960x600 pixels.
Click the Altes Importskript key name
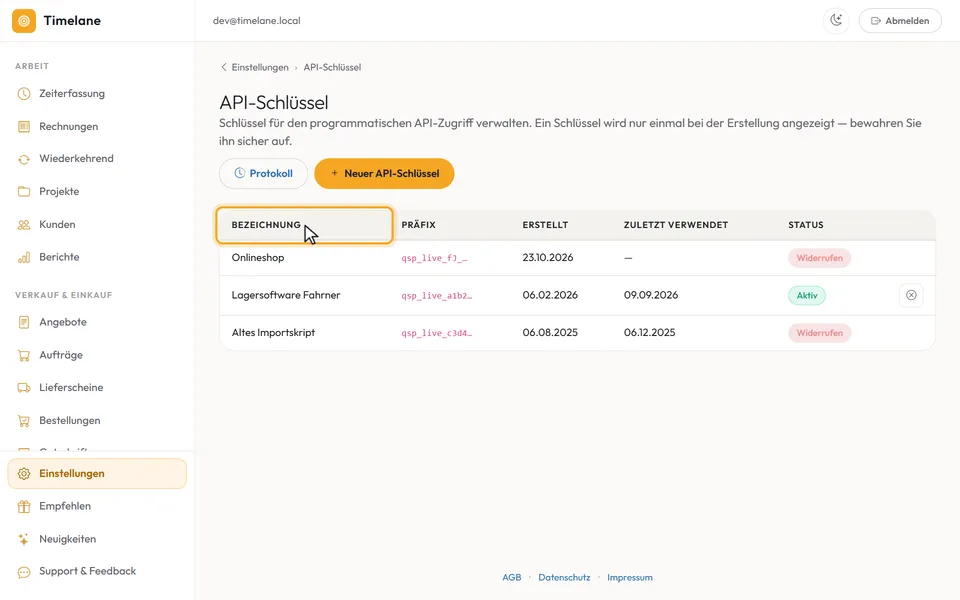tap(273, 332)
